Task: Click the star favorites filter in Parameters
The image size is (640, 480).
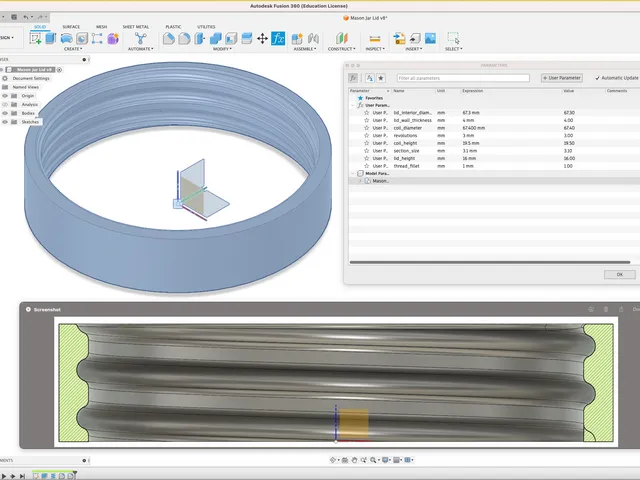Action: click(x=381, y=78)
